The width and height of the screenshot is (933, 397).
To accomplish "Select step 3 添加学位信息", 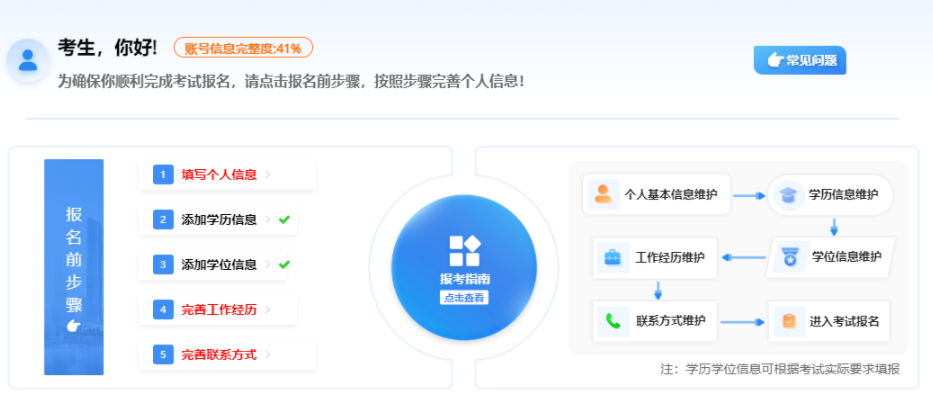I will coord(212,264).
